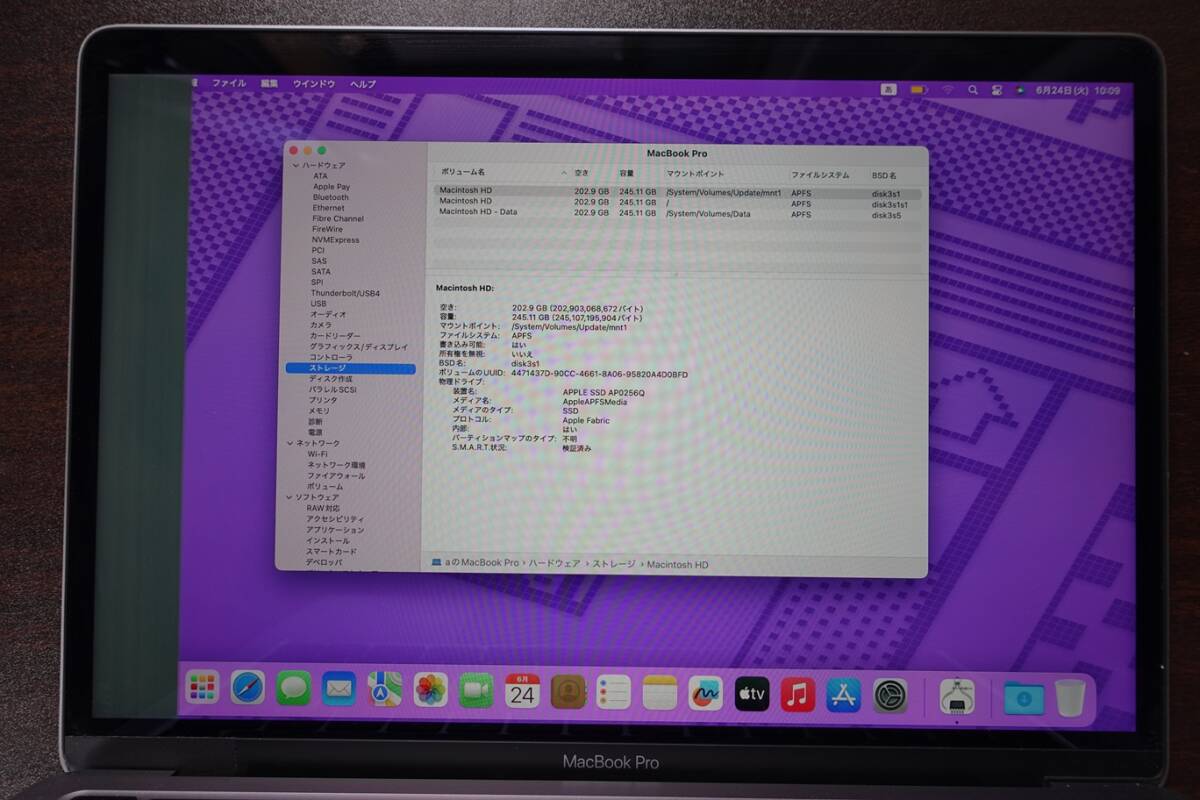
Task: Open Calendar showing 24 in the Dock
Action: click(x=523, y=690)
